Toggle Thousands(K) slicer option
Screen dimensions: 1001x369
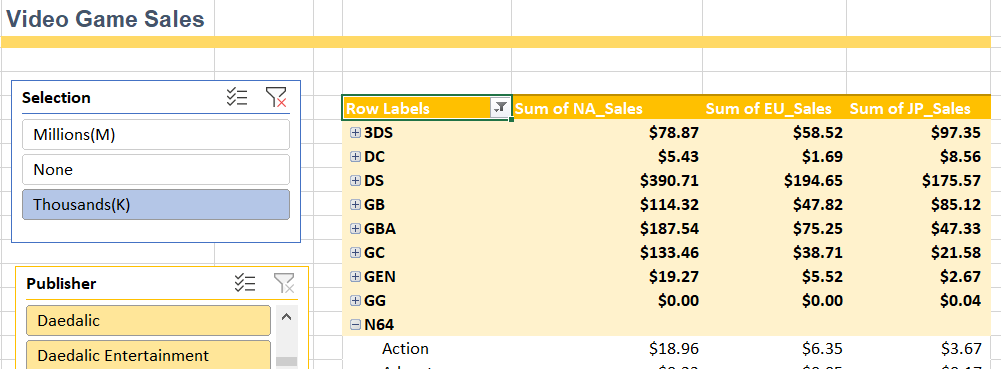(156, 204)
